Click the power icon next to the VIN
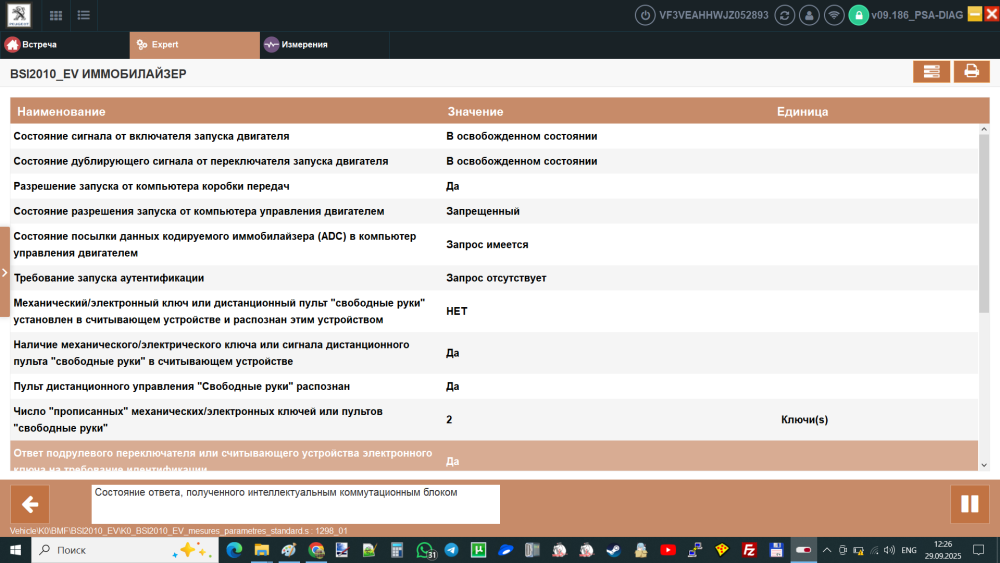The width and height of the screenshot is (1000, 563). tap(645, 15)
